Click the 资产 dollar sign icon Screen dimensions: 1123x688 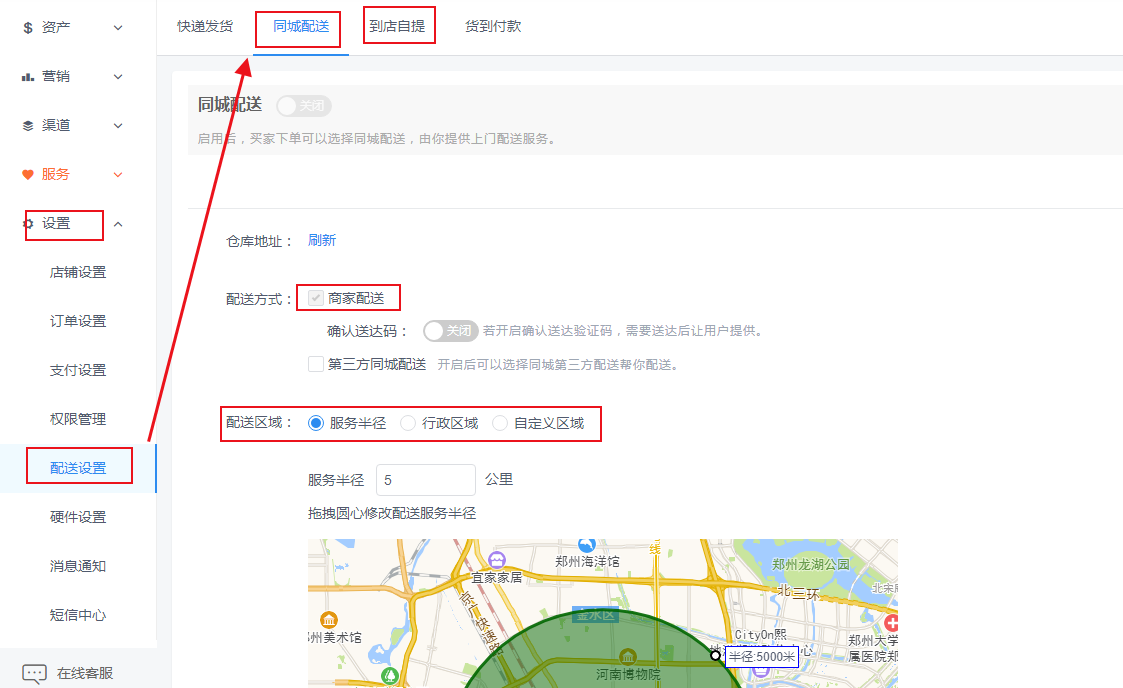coord(28,28)
